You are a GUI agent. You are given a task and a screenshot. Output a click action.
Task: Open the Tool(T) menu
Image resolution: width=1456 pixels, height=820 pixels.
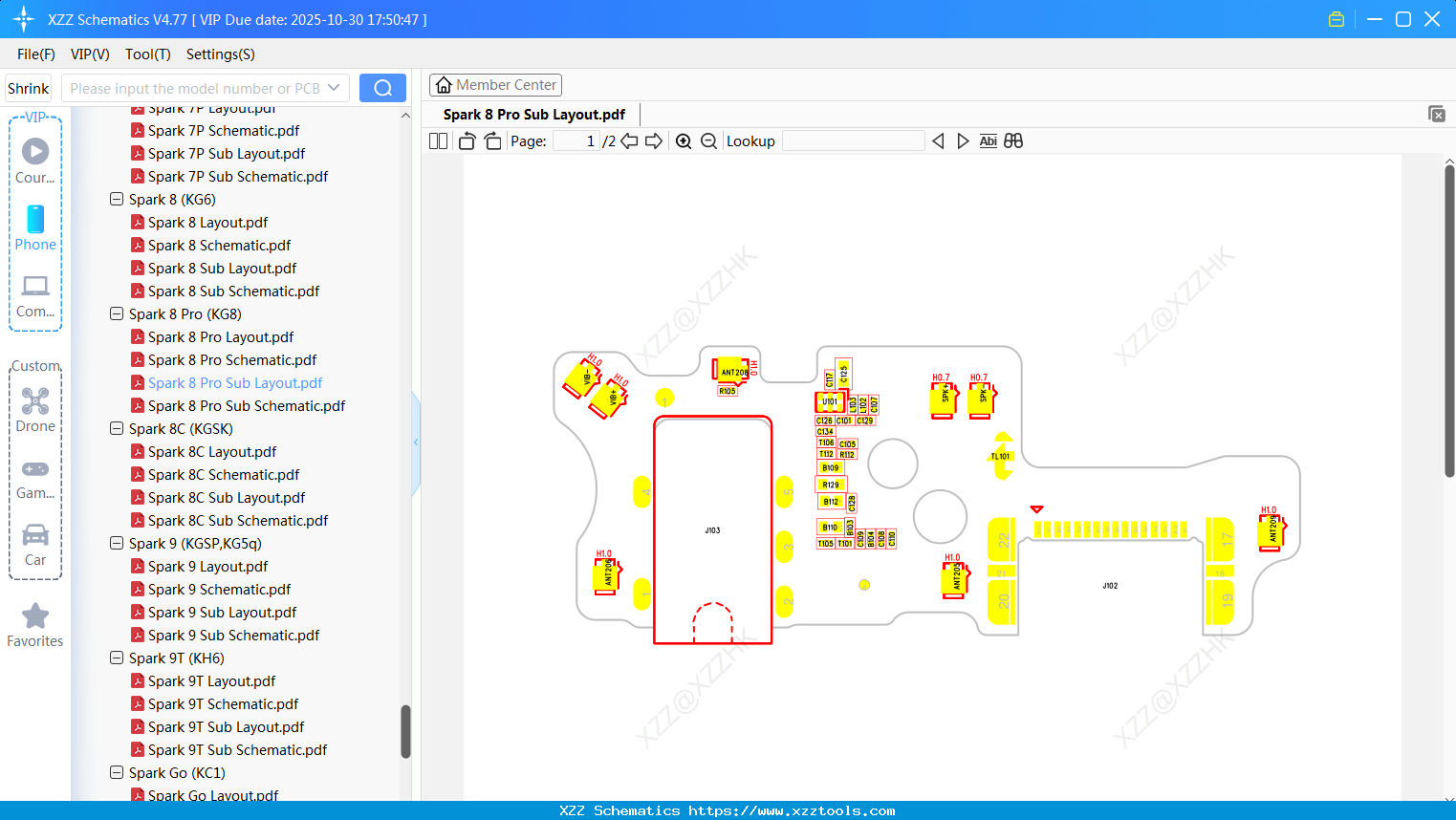tap(147, 54)
